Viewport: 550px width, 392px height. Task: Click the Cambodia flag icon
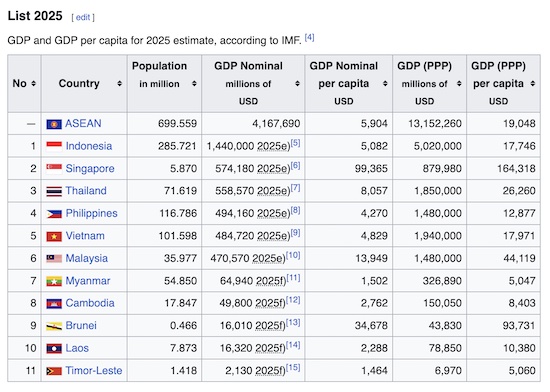coord(54,304)
